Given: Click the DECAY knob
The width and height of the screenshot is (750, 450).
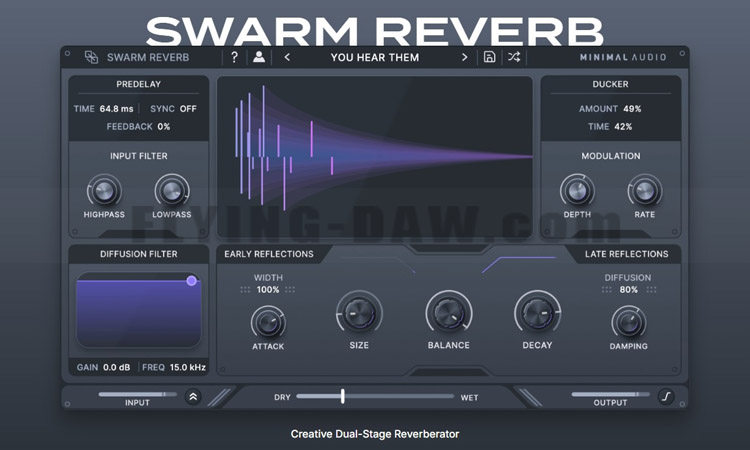Looking at the screenshot, I should coord(538,313).
